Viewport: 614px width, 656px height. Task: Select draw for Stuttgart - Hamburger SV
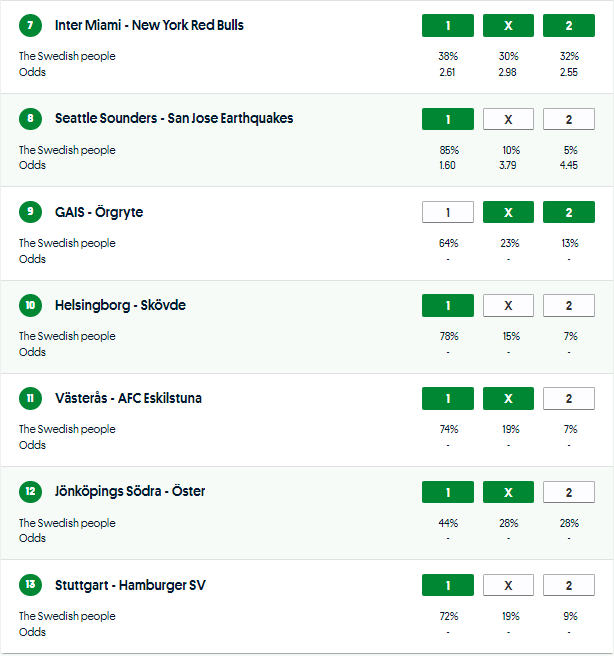click(508, 586)
